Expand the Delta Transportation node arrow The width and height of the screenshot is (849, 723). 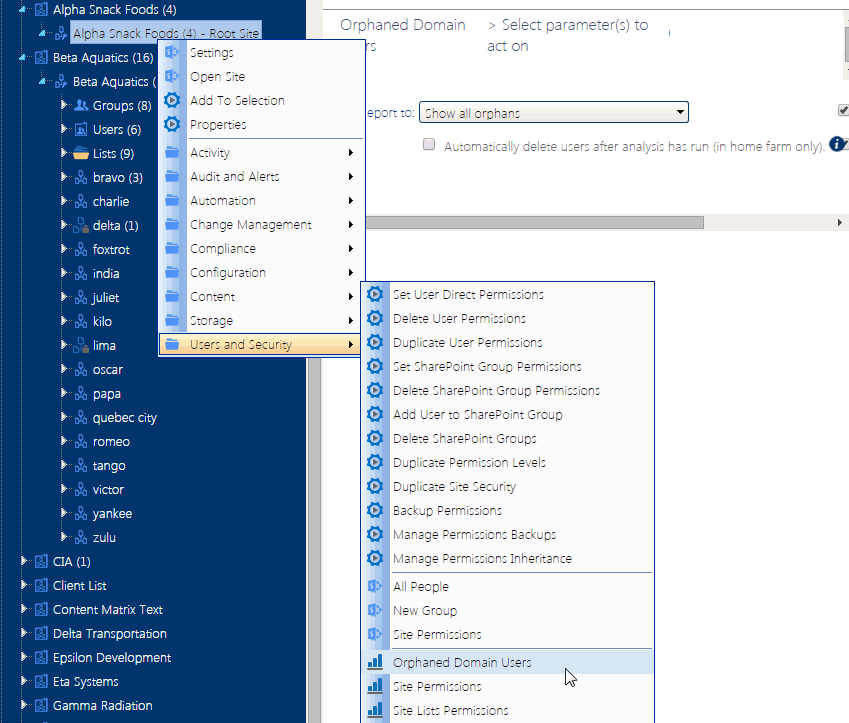click(x=25, y=634)
